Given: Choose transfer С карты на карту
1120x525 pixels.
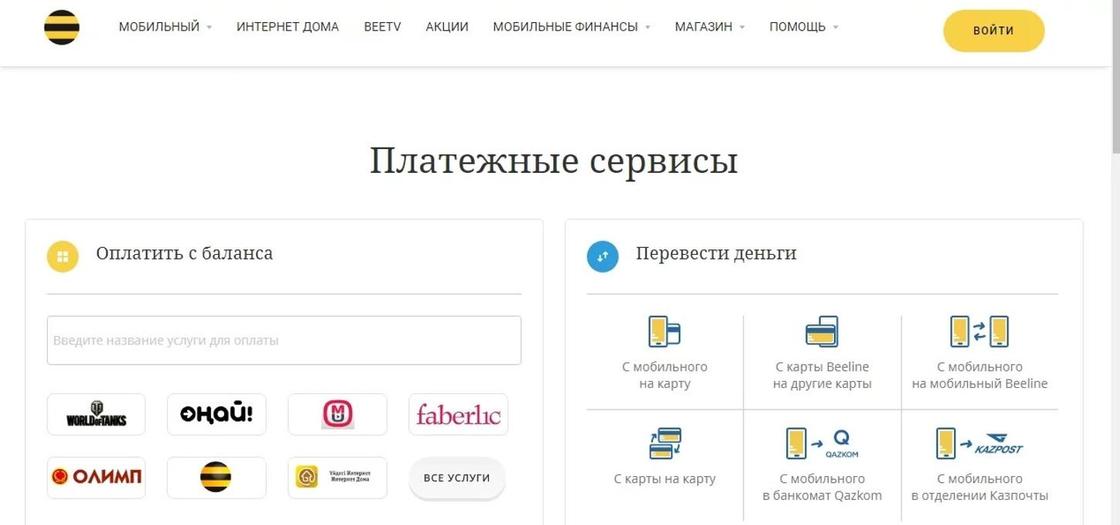Looking at the screenshot, I should pyautogui.click(x=665, y=457).
